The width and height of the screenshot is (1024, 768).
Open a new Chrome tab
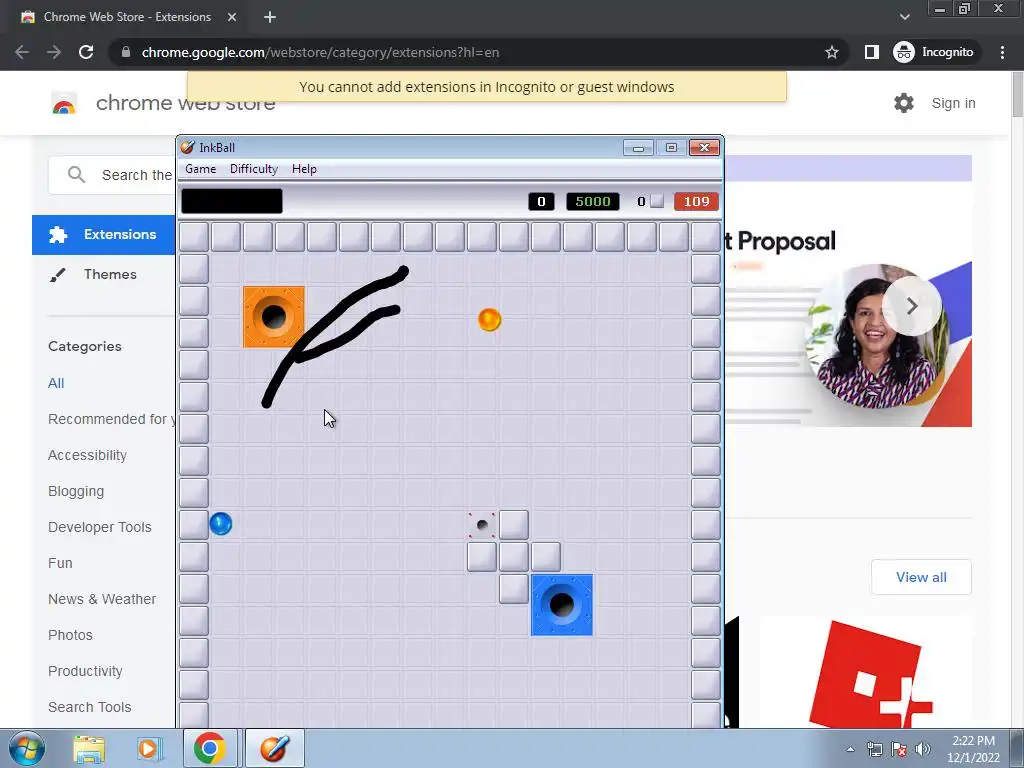270,17
